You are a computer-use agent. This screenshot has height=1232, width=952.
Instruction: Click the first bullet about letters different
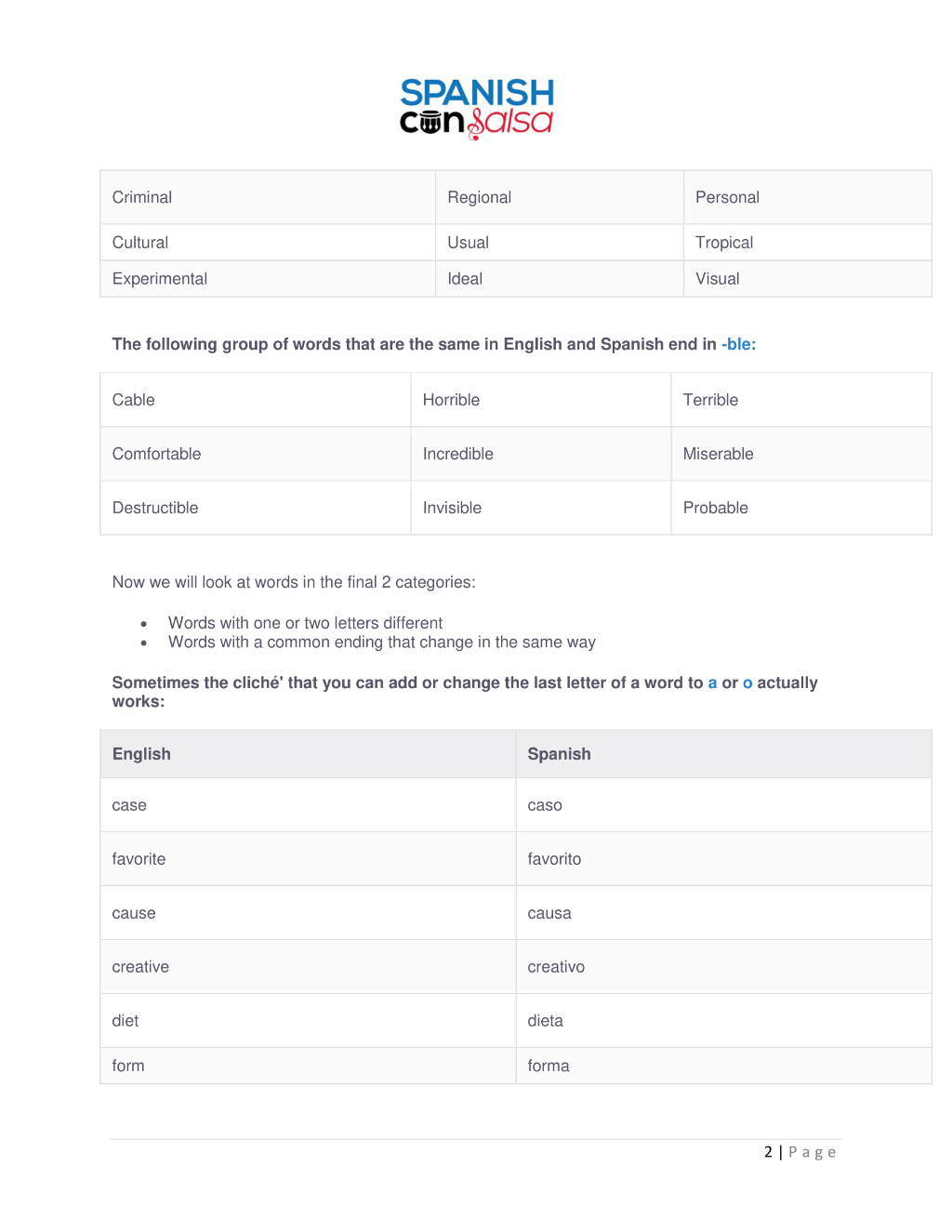[305, 623]
